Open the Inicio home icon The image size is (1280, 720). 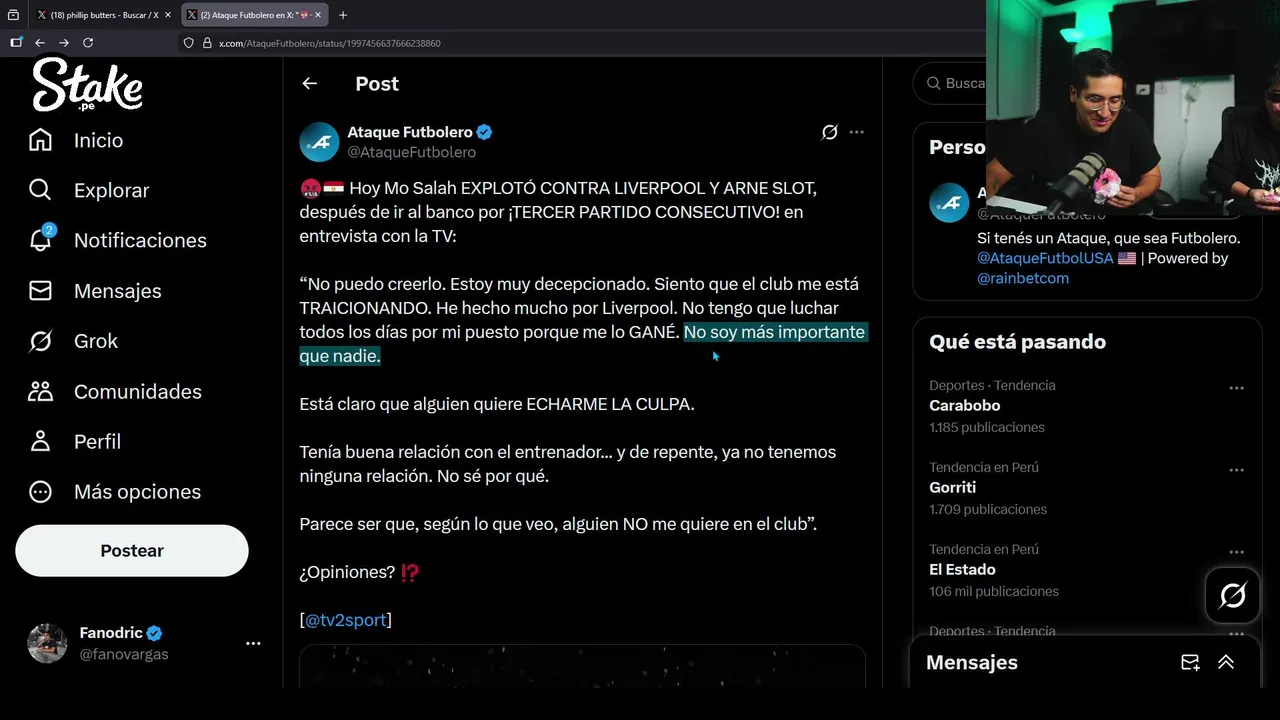click(40, 140)
